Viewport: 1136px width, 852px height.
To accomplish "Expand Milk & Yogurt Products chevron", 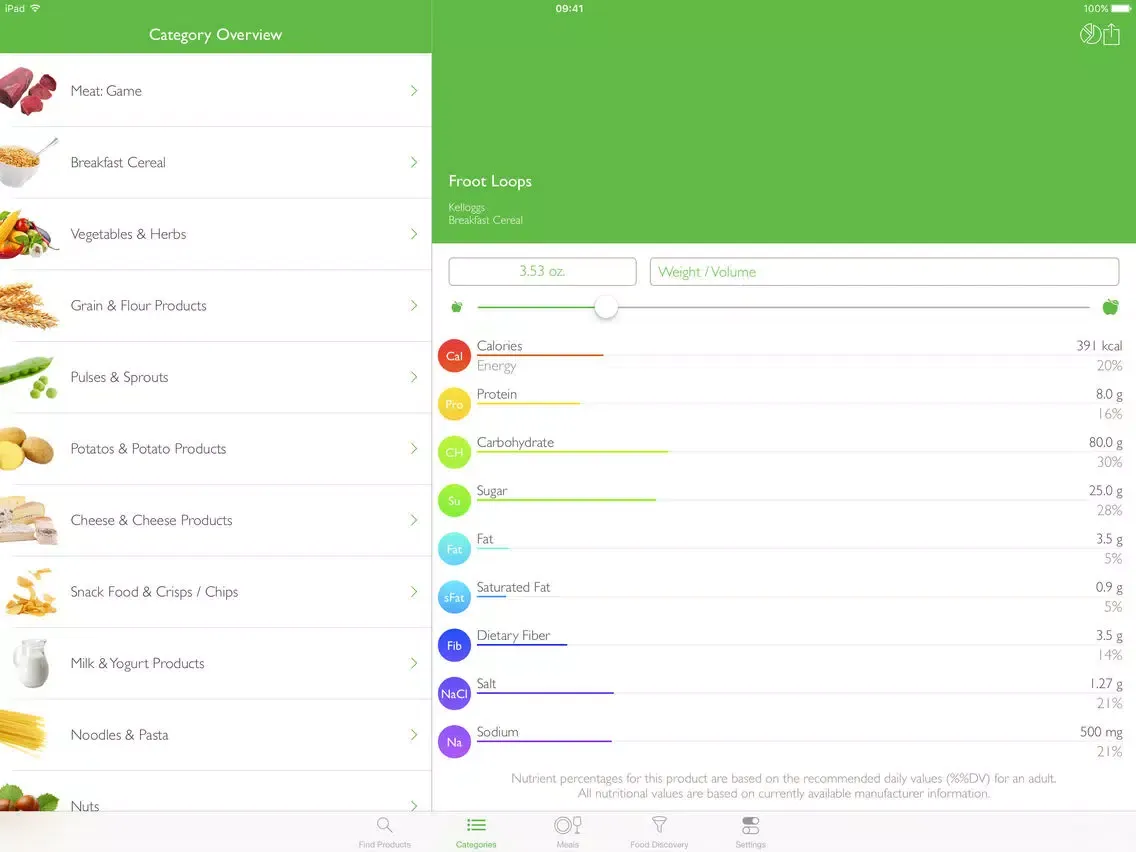I will click(414, 663).
